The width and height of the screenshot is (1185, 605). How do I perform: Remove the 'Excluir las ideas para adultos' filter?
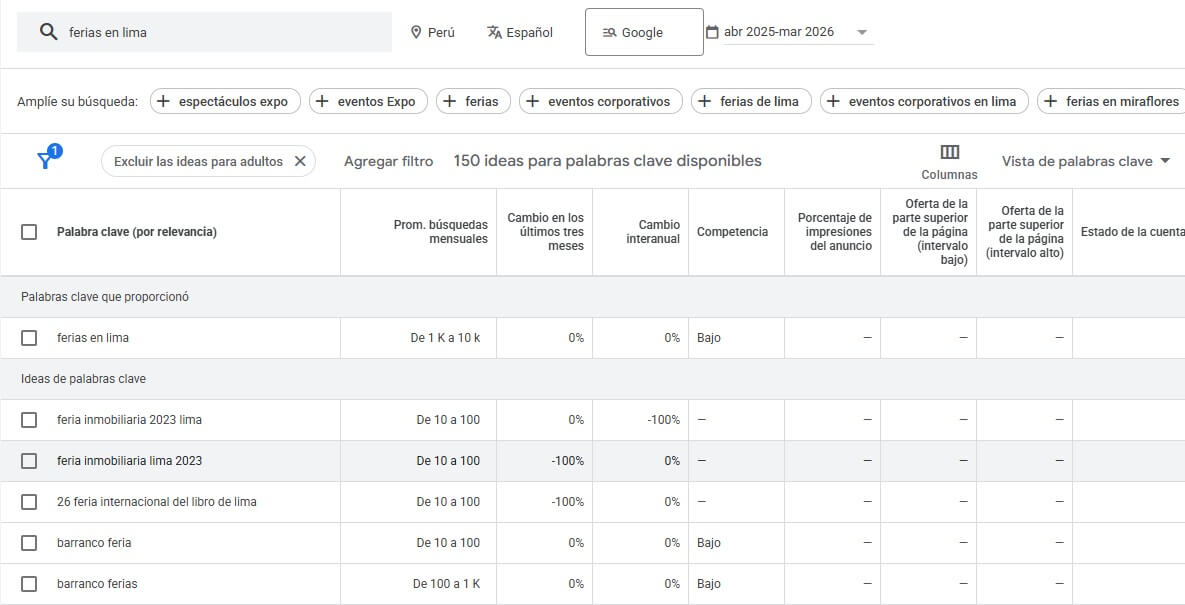pos(300,161)
